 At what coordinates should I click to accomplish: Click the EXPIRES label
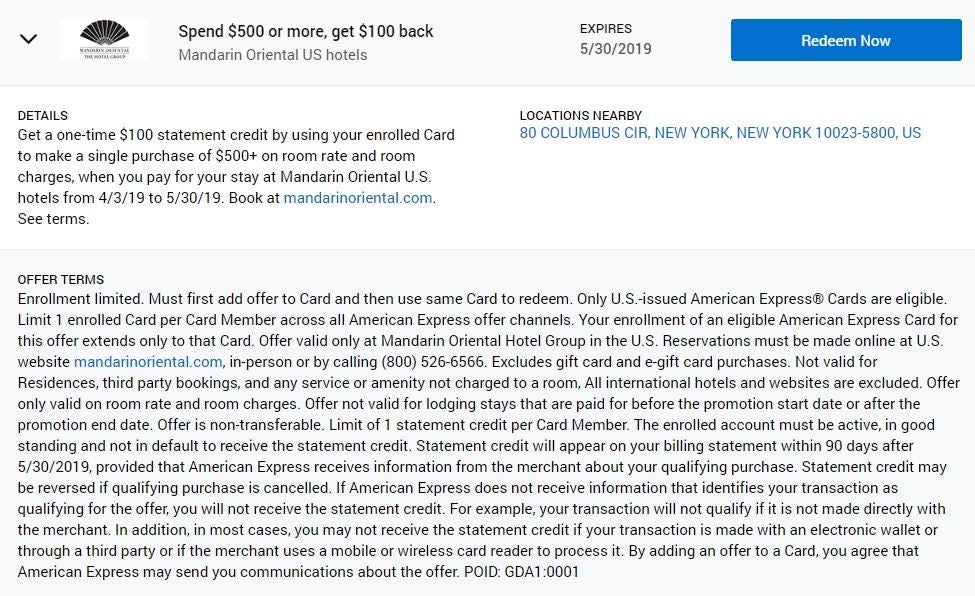coord(605,29)
